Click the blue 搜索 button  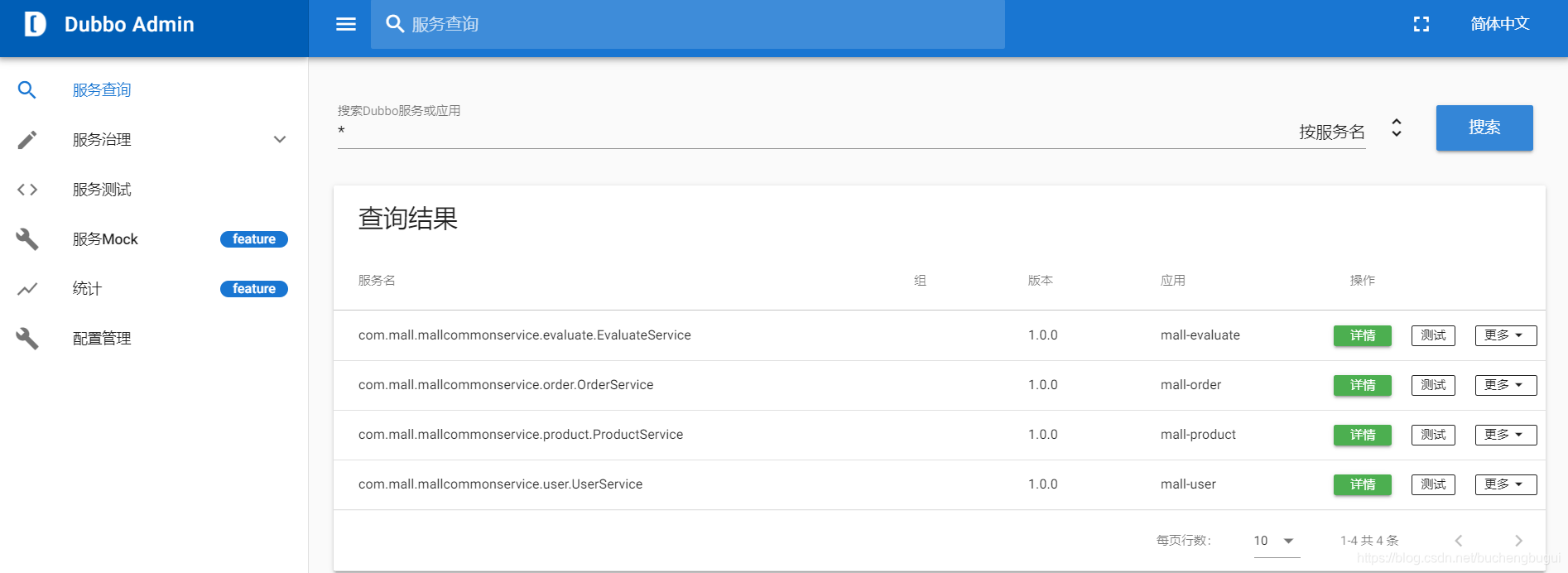(x=1484, y=128)
